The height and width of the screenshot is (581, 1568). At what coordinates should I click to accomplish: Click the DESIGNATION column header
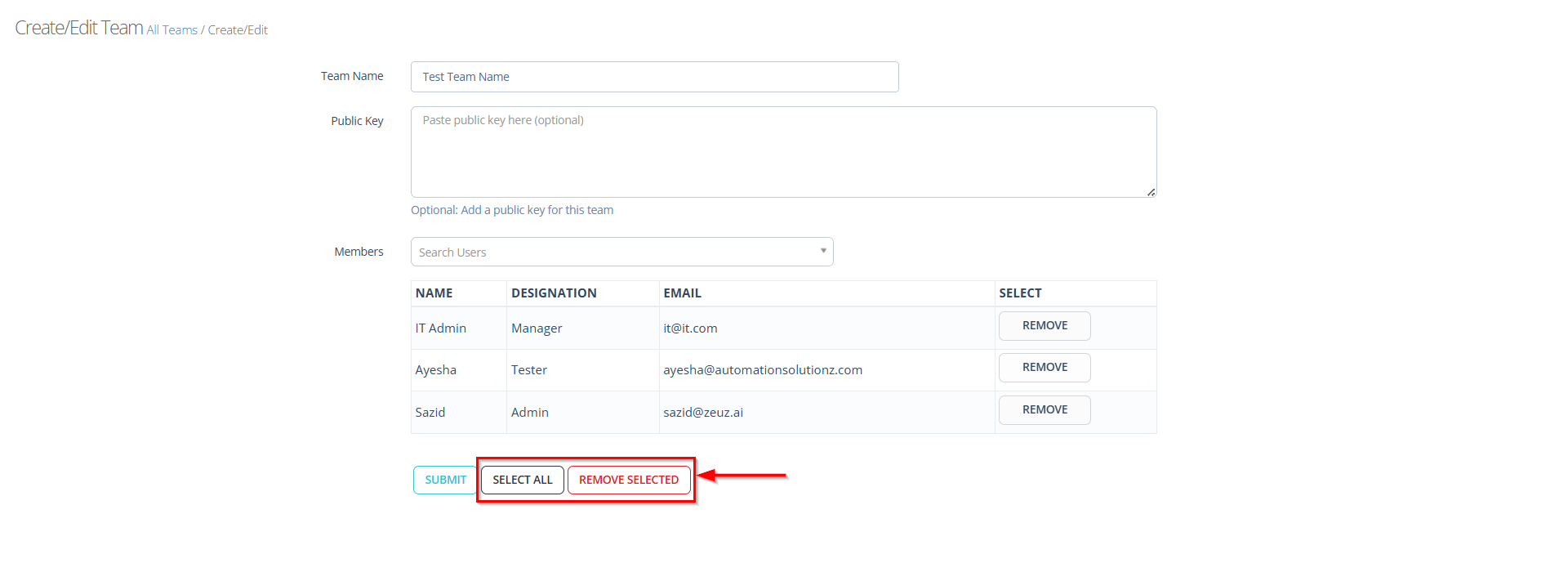click(554, 293)
